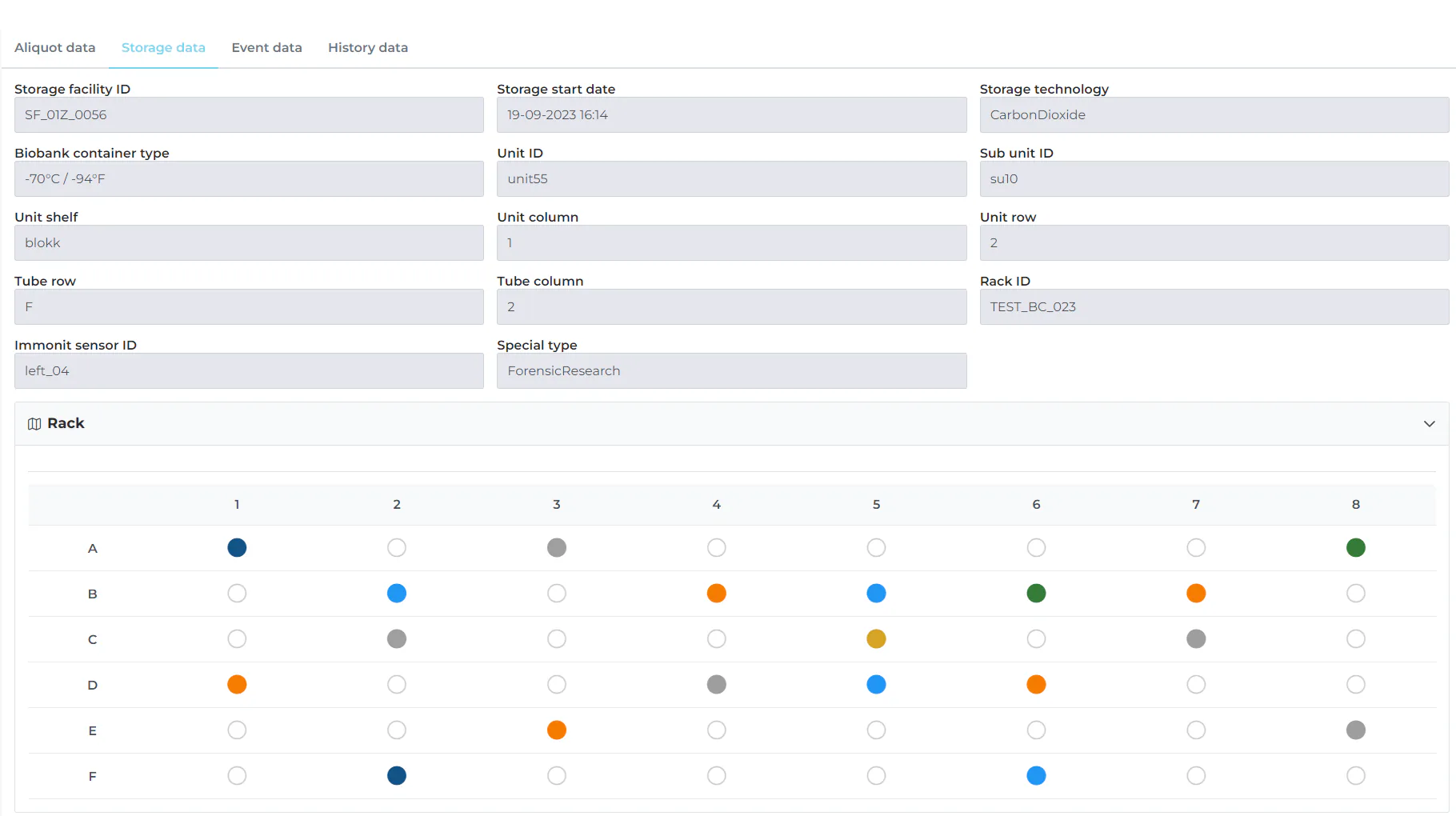Pick the yellow tube at position C5
The image size is (1456, 816).
876,639
